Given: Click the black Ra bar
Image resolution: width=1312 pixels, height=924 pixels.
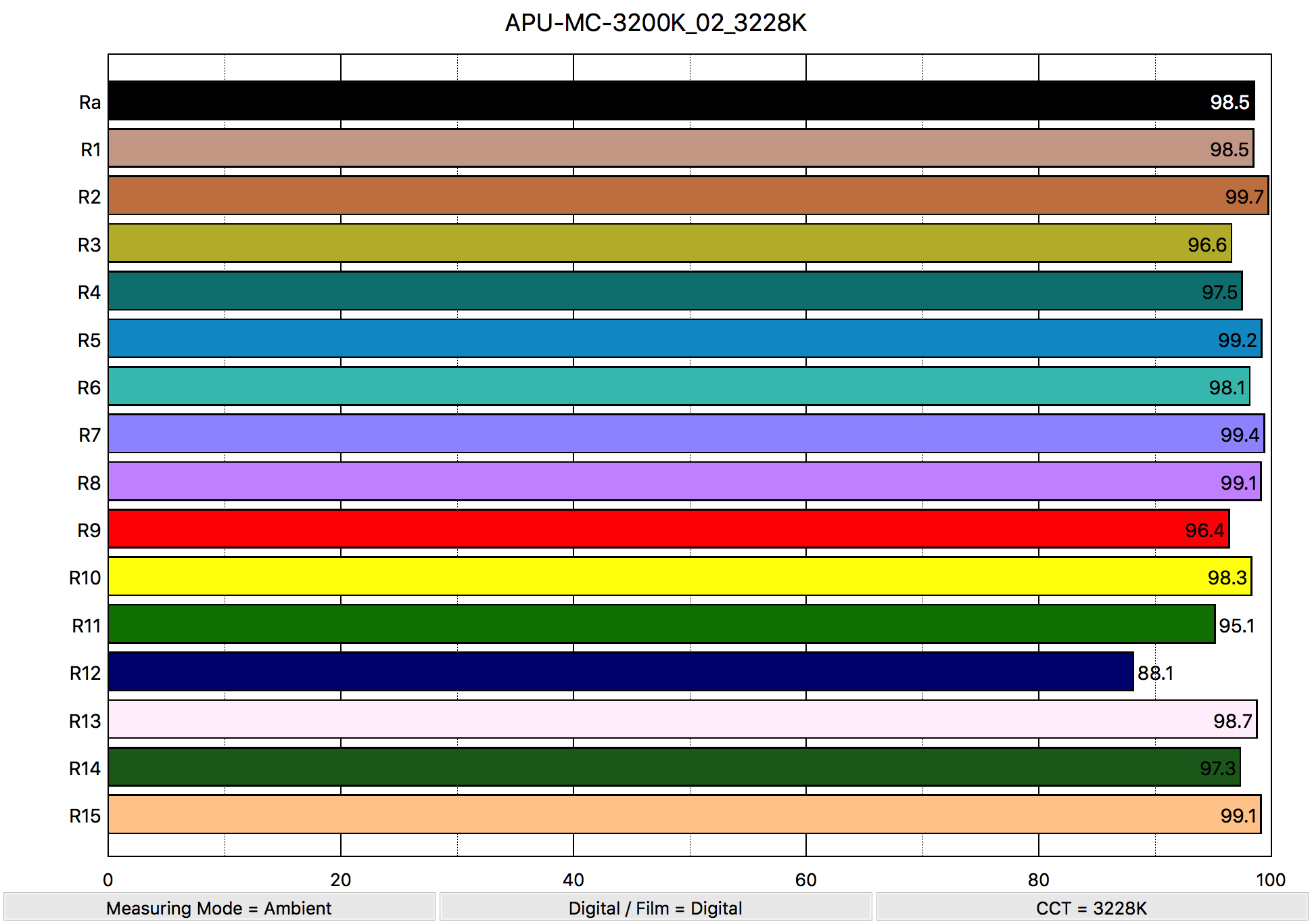Looking at the screenshot, I should [676, 101].
